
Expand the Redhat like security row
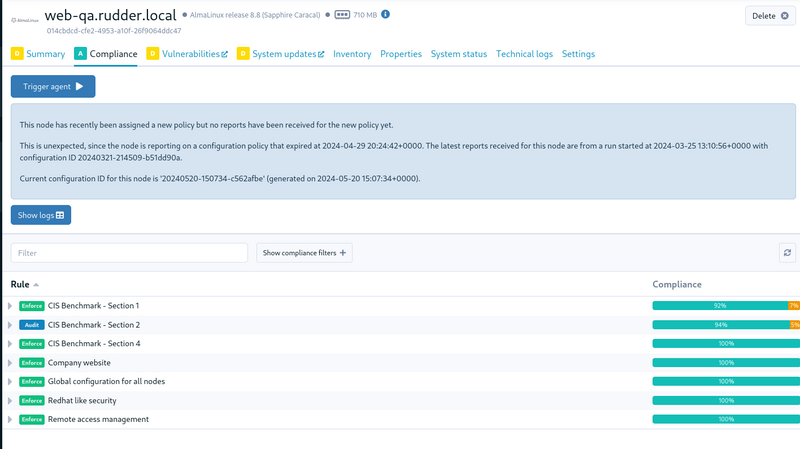point(10,401)
